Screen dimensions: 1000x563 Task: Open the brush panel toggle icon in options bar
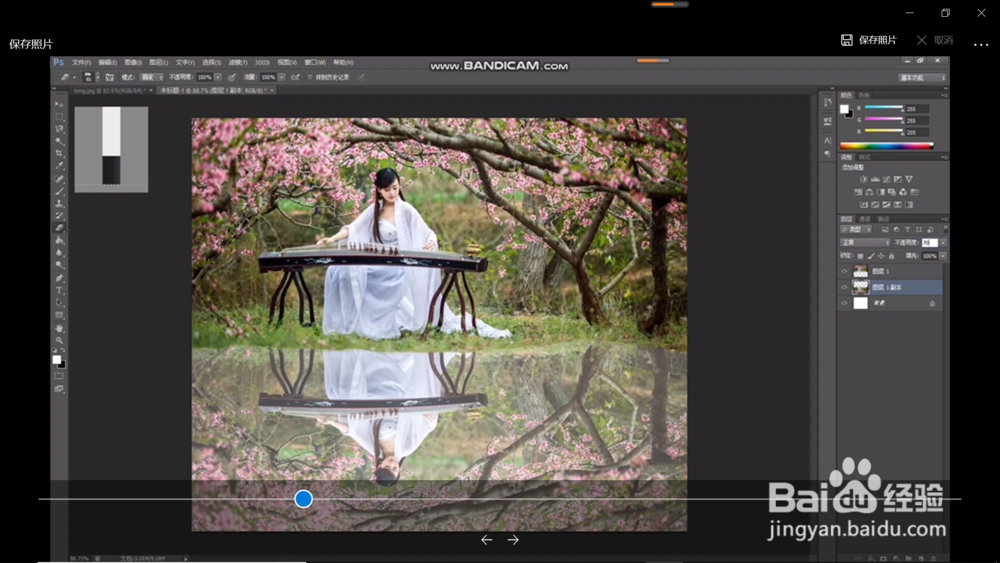click(110, 77)
